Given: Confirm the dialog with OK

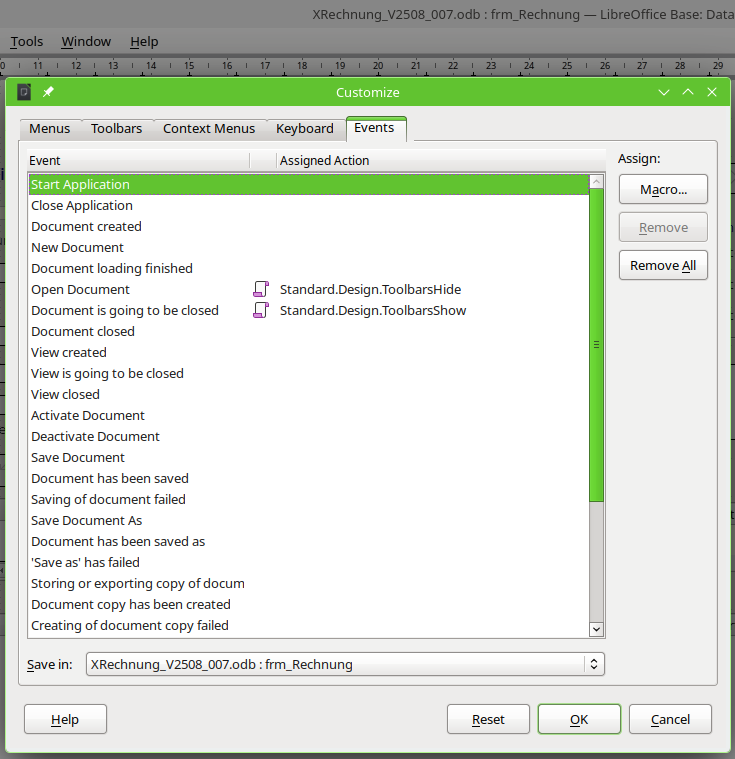Looking at the screenshot, I should point(579,719).
